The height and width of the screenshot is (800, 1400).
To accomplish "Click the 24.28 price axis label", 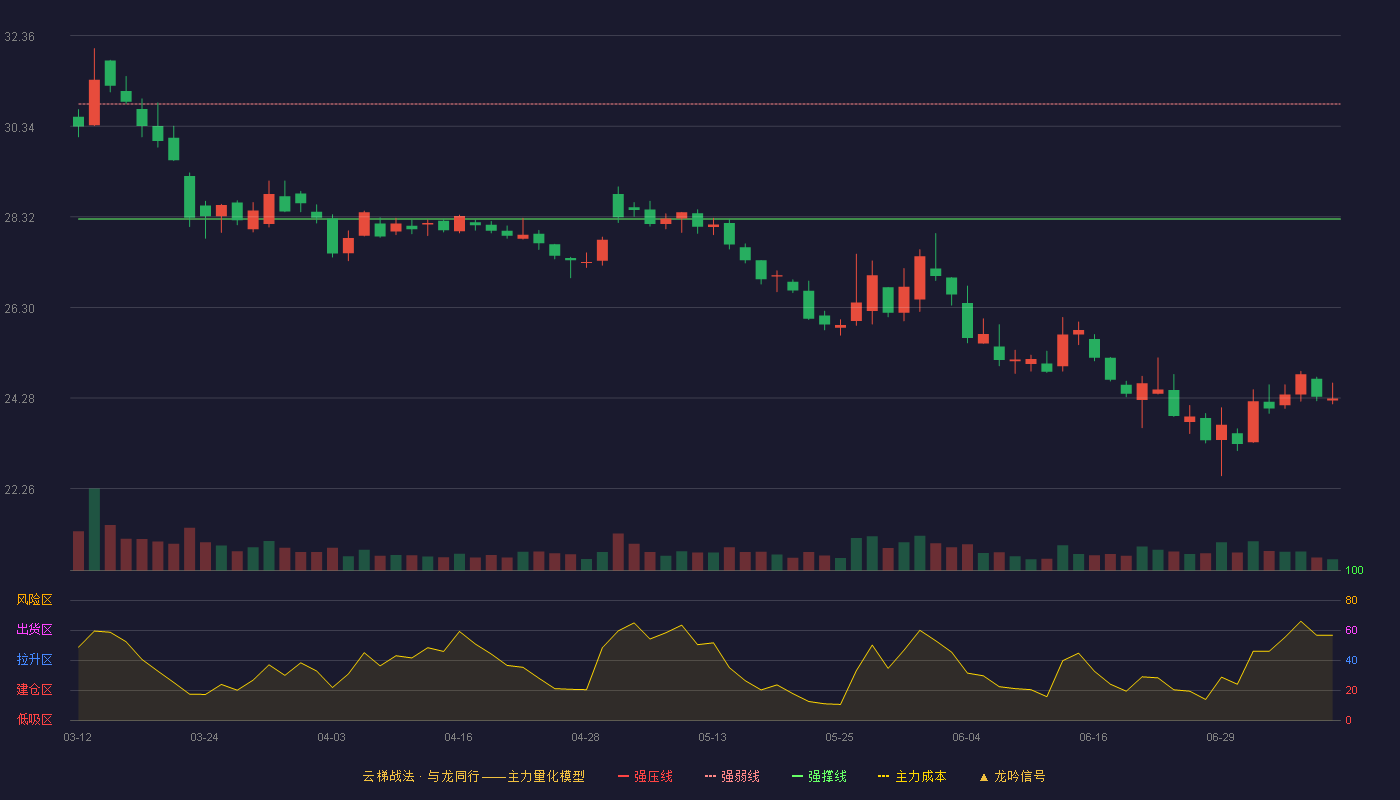I will 19,399.
